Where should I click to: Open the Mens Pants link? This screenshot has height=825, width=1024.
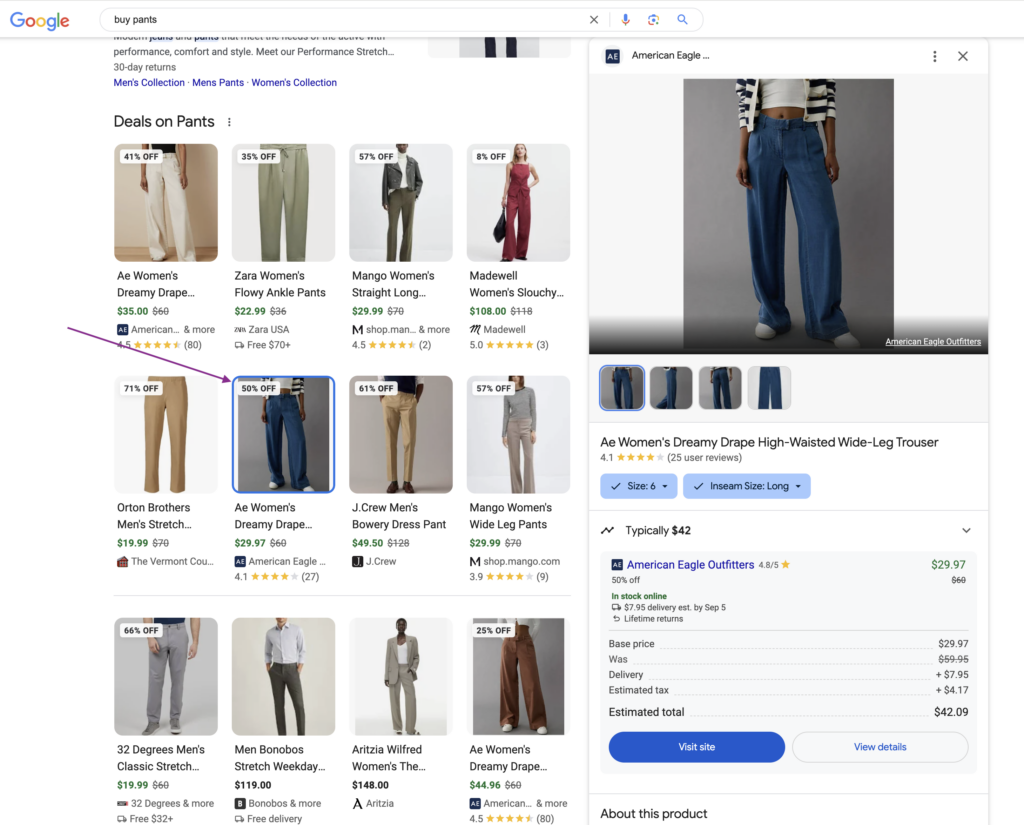[218, 83]
